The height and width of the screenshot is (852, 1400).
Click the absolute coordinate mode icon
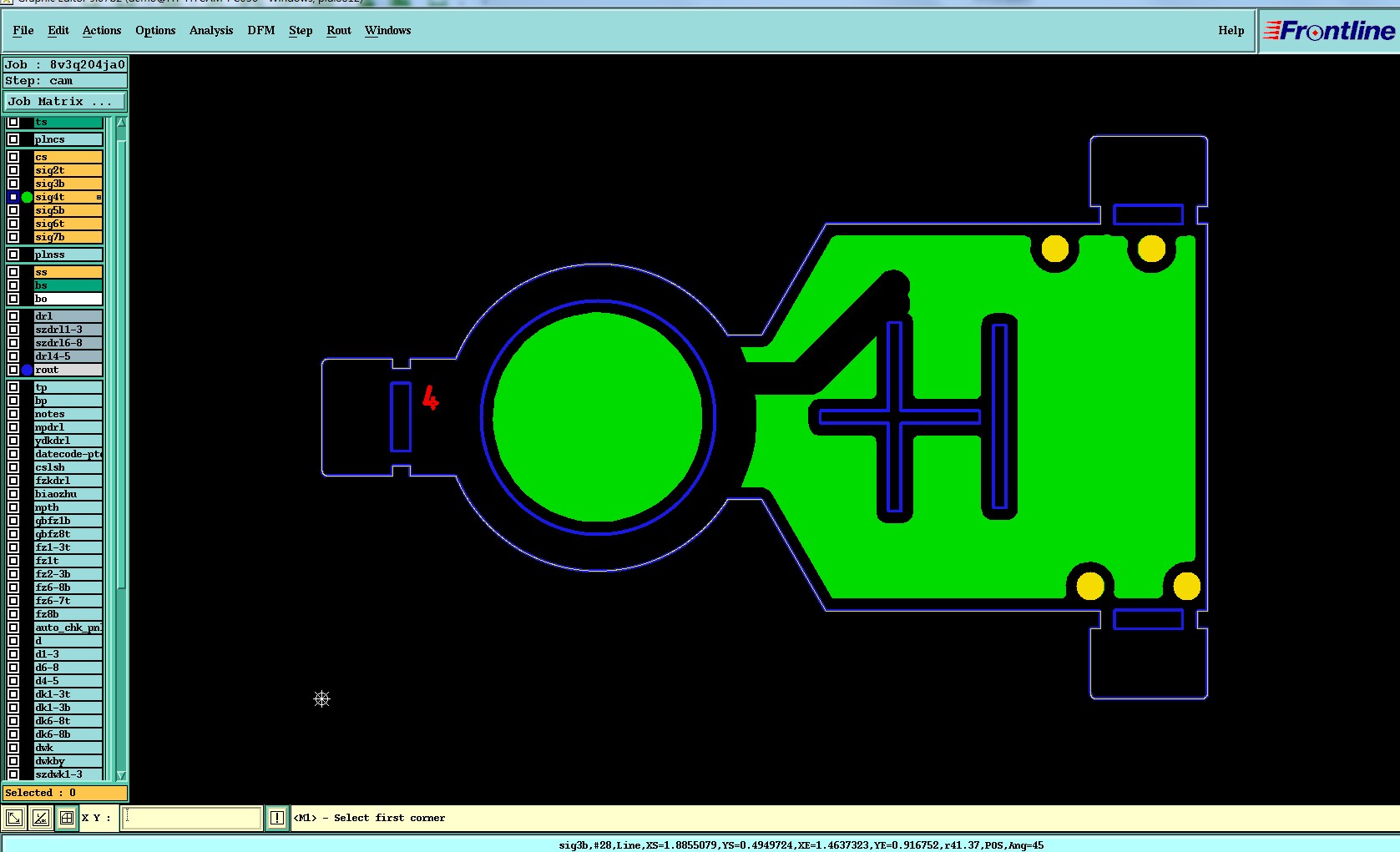pos(14,818)
